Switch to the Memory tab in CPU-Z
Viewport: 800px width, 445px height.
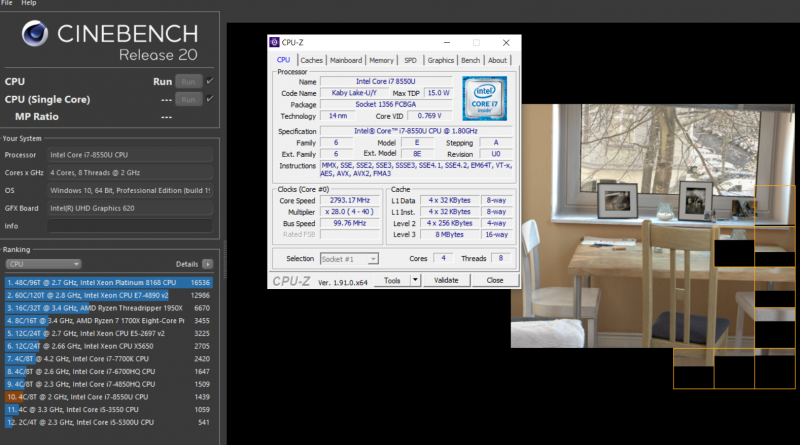point(382,60)
